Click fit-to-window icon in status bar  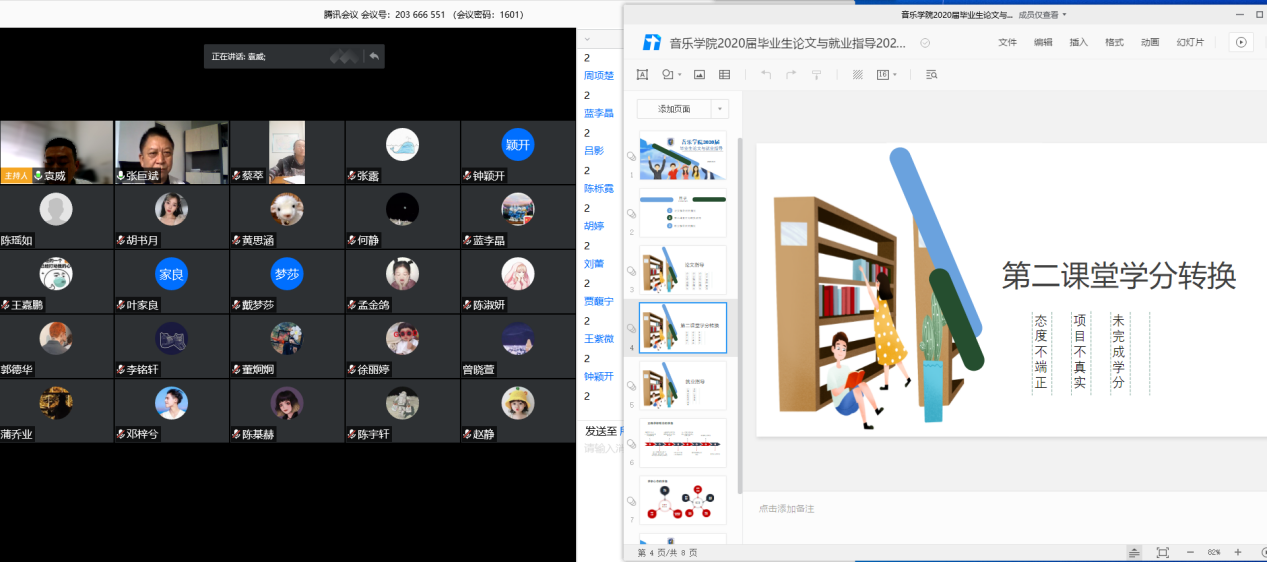point(1162,552)
